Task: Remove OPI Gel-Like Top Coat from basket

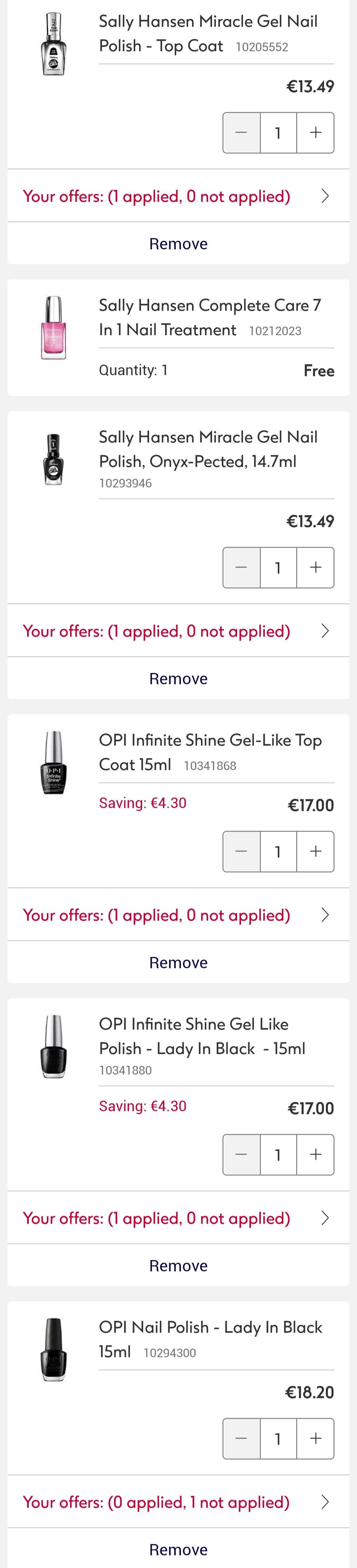Action: pos(178,962)
